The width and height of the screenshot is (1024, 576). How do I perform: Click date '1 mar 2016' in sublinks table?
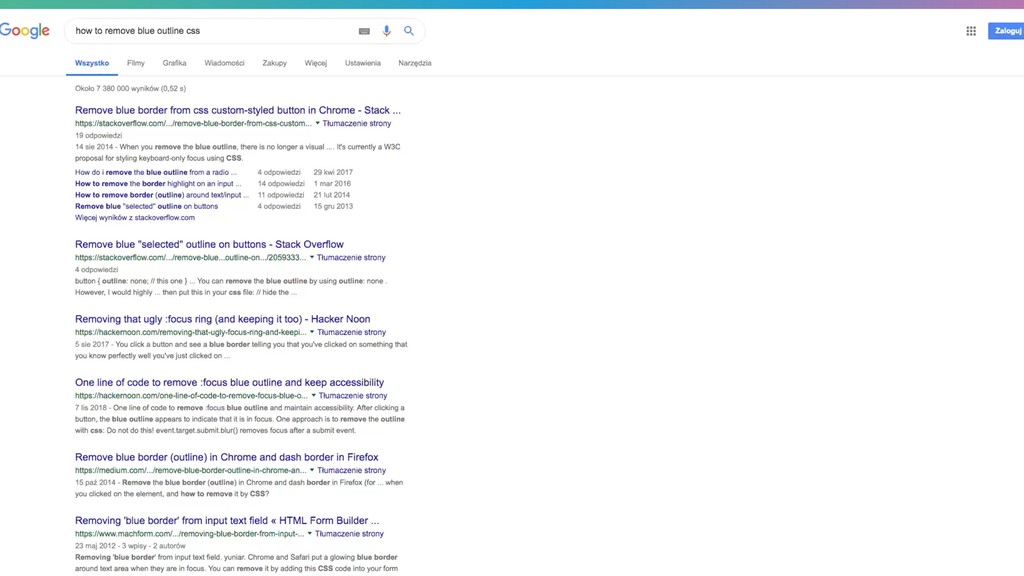(332, 184)
